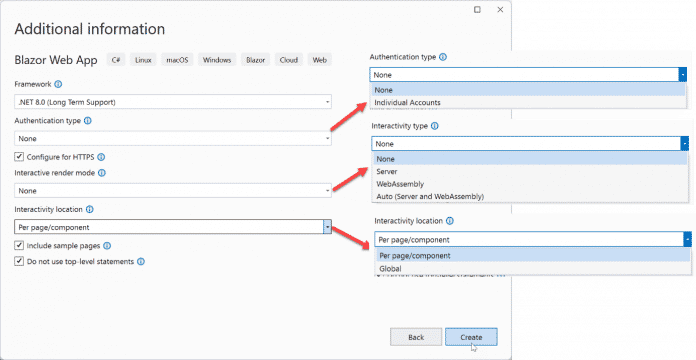Open the Interactive render mode dropdown
696x360 pixels.
coord(173,190)
